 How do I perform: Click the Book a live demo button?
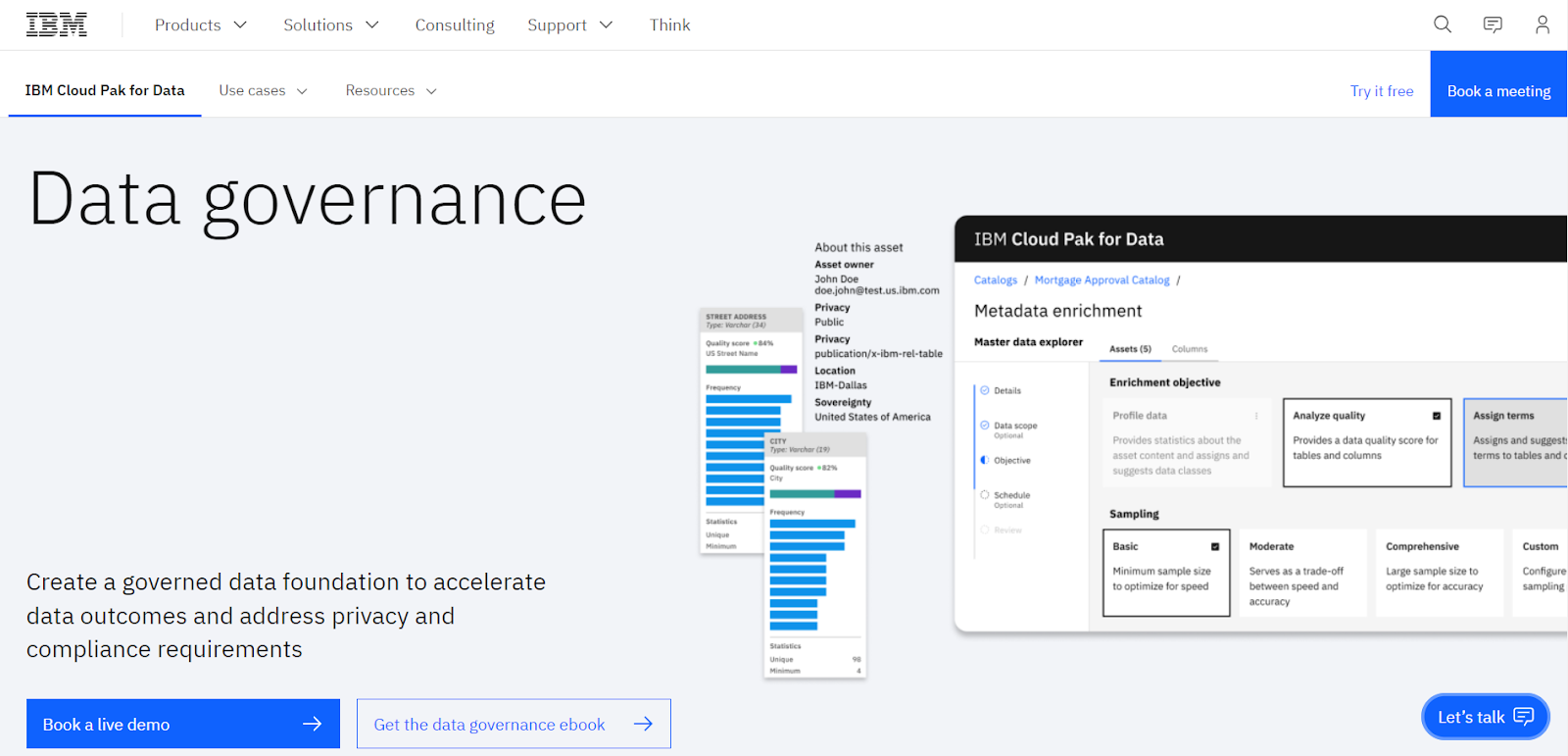click(183, 724)
